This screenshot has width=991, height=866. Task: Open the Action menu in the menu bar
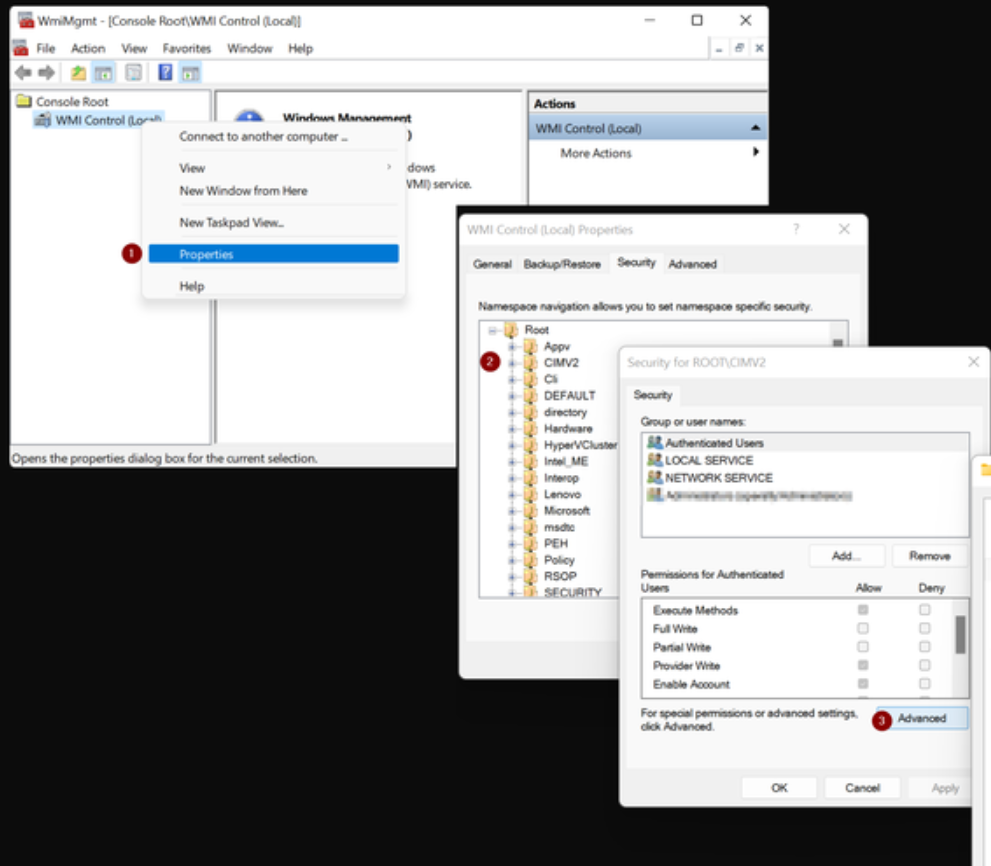(x=88, y=48)
